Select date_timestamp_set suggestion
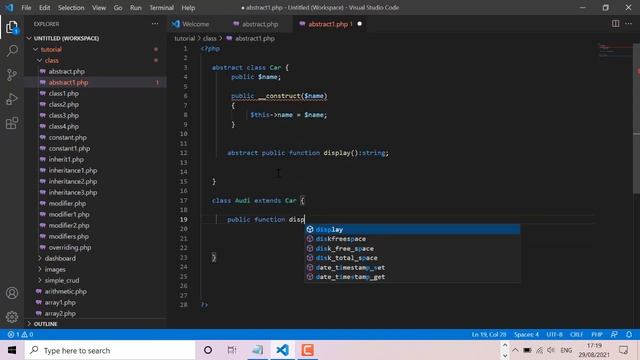 412,267
